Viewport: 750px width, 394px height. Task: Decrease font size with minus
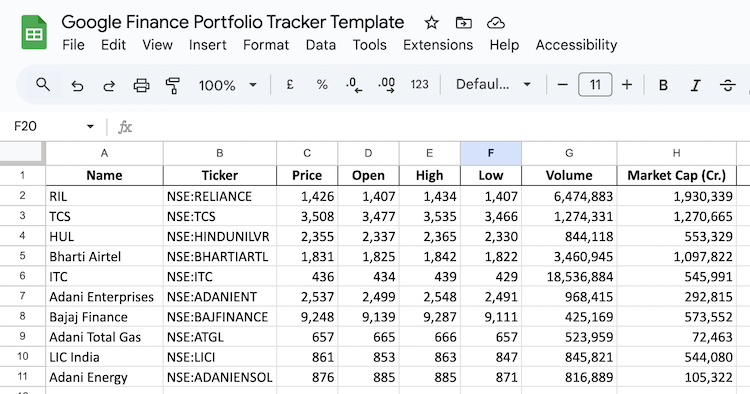(x=562, y=85)
